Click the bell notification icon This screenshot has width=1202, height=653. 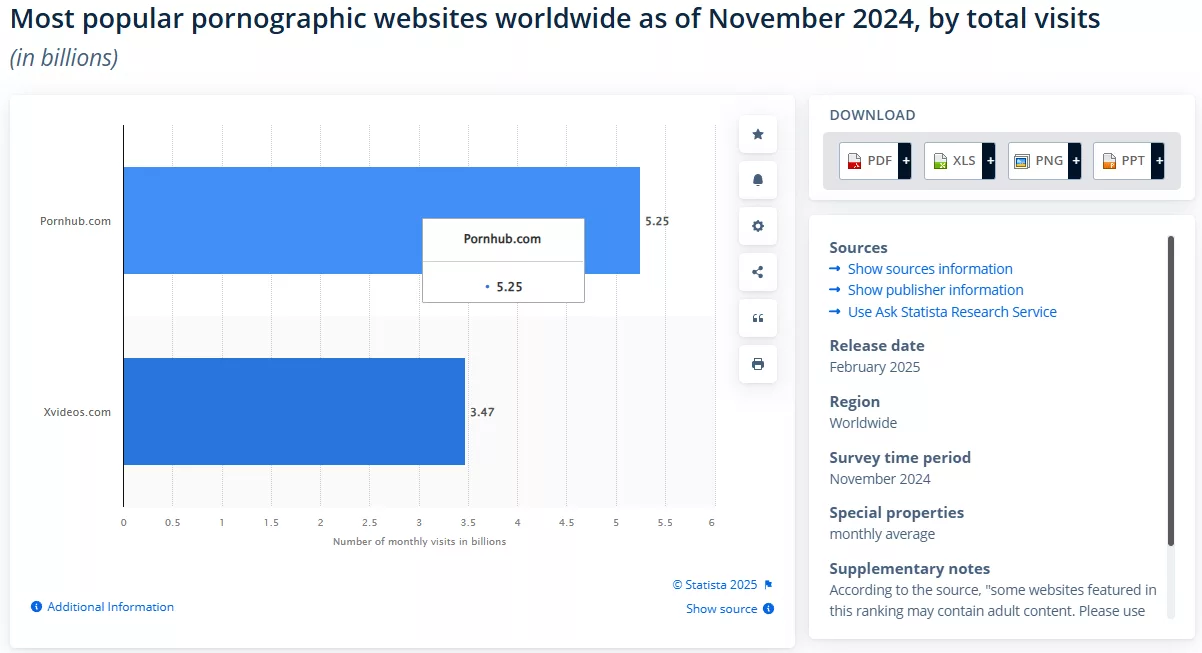[x=758, y=180]
